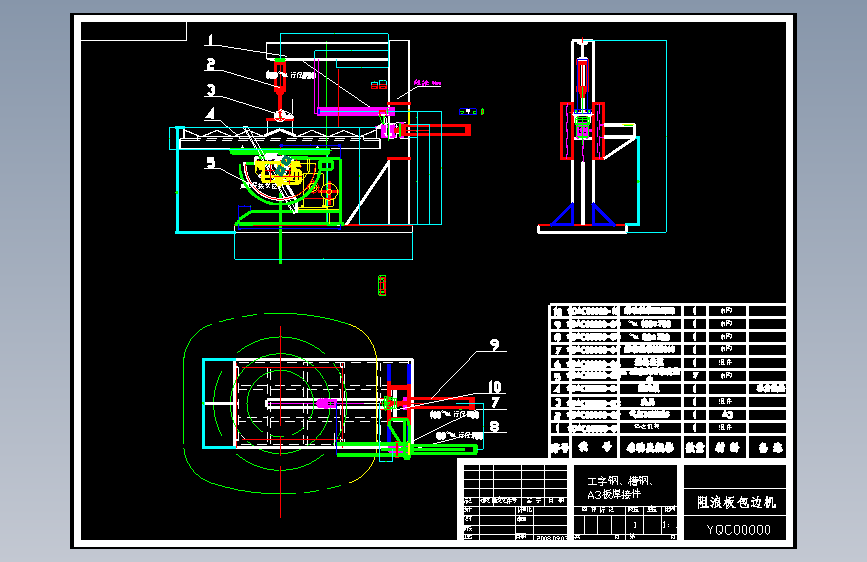Select the A3 material cell in parts list
Screen dimensions: 867x562
point(727,414)
